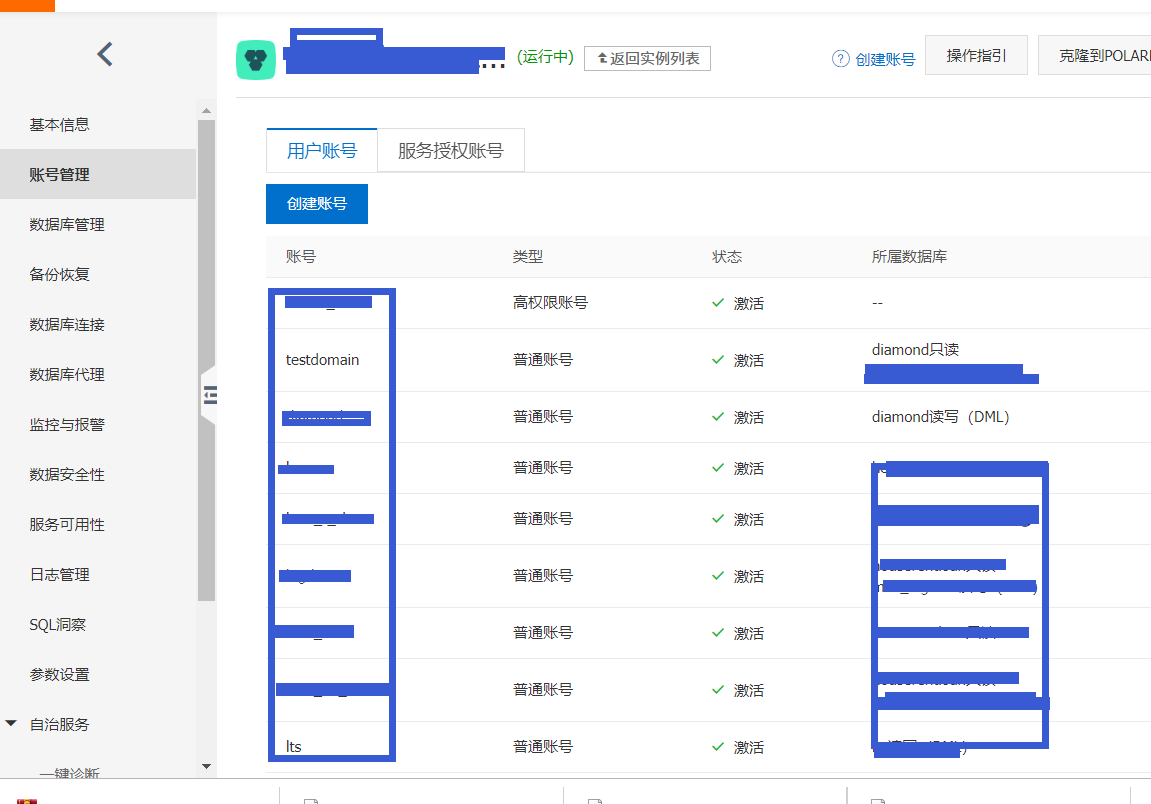Switch to the 服务授权账号 tab
Screen dimensions: 1151x804
point(450,151)
